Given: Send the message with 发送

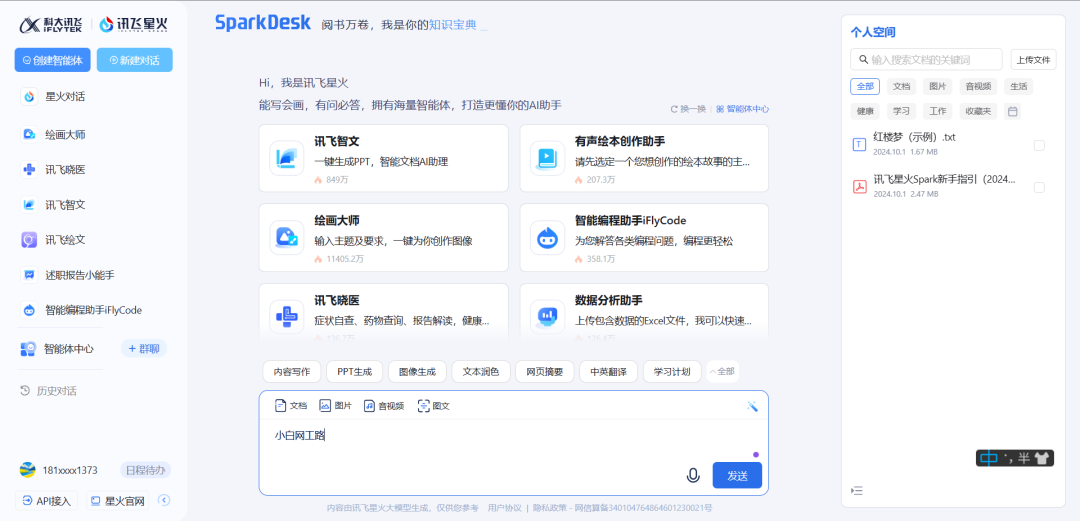Looking at the screenshot, I should [737, 476].
